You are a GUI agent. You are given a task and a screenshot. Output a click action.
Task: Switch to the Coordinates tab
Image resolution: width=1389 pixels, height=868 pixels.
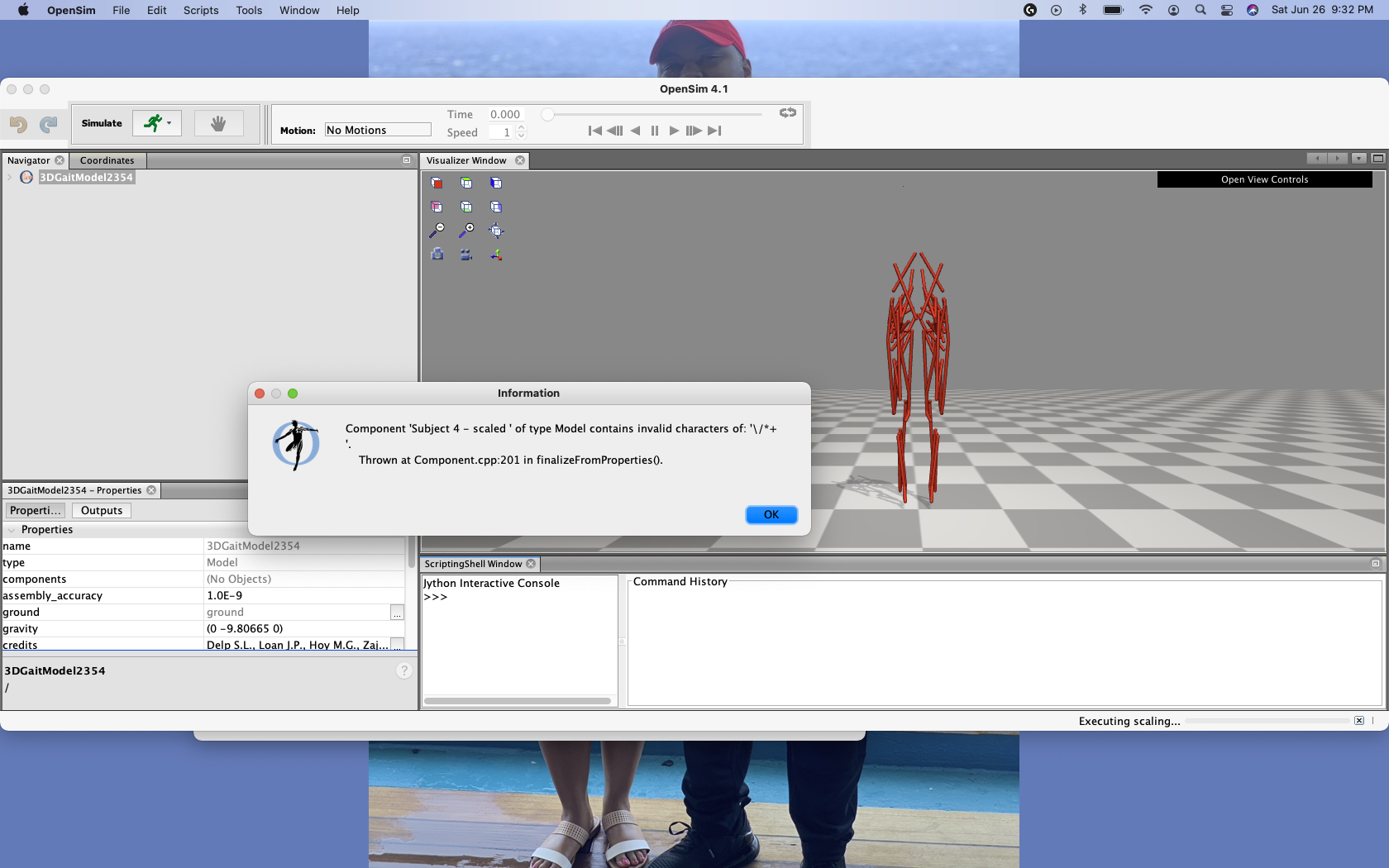(107, 160)
